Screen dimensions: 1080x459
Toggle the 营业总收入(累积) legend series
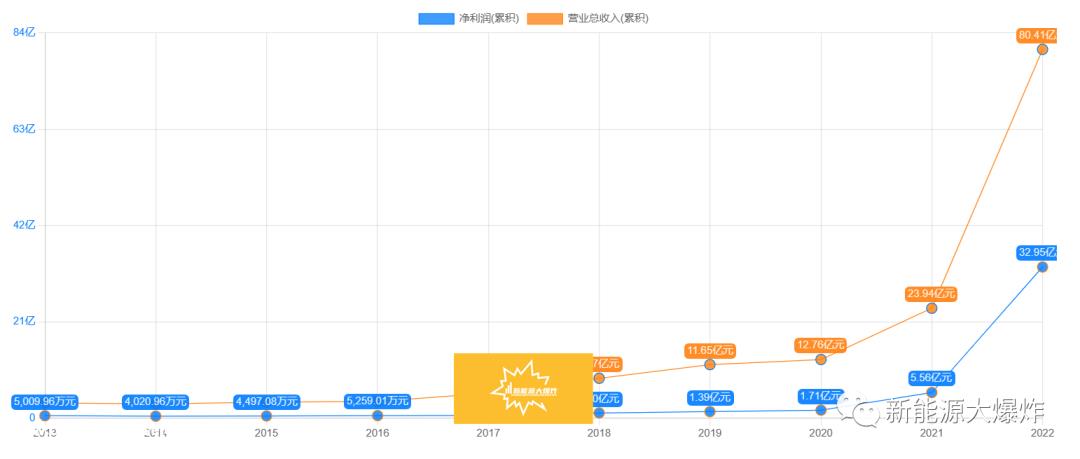588,19
